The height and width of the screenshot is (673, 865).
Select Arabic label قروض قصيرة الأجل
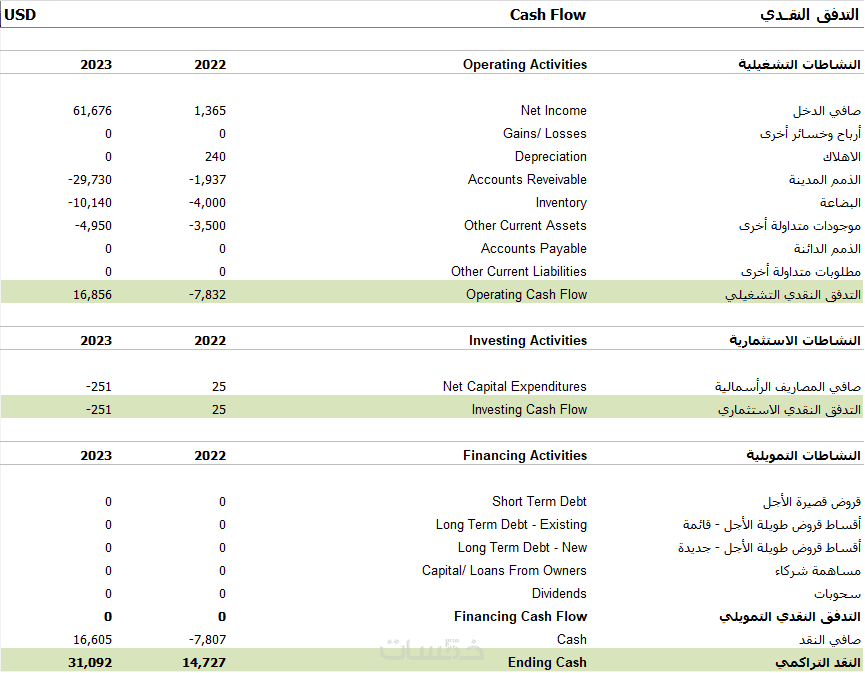[812, 501]
